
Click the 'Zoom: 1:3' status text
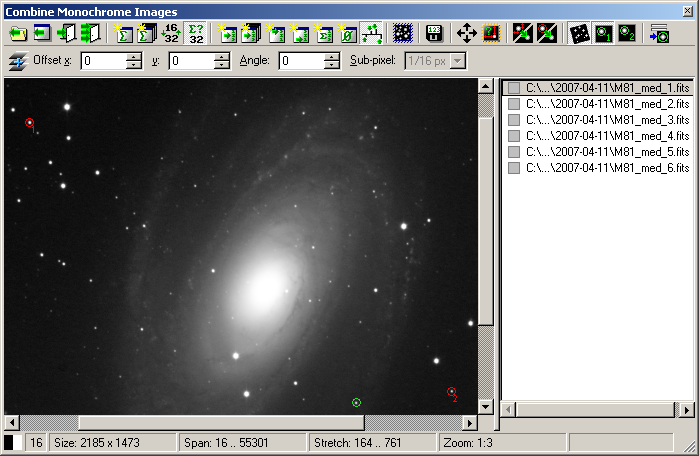tap(468, 443)
